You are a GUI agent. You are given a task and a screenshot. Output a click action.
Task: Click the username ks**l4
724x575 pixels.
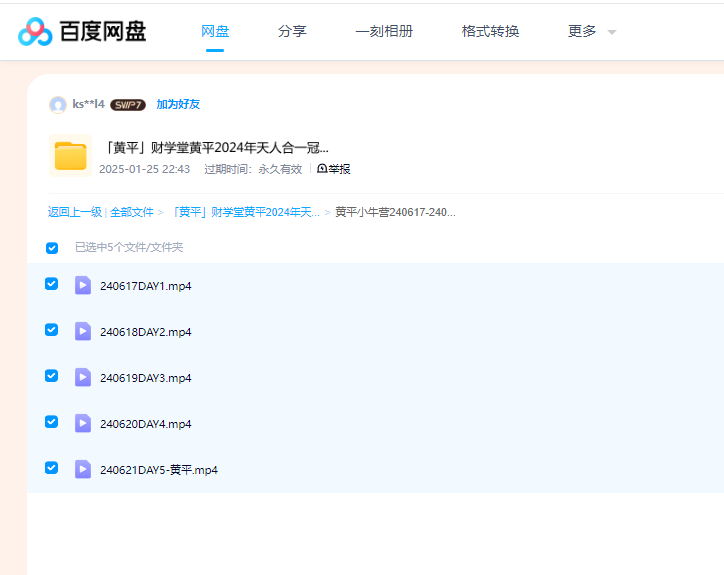pyautogui.click(x=89, y=104)
